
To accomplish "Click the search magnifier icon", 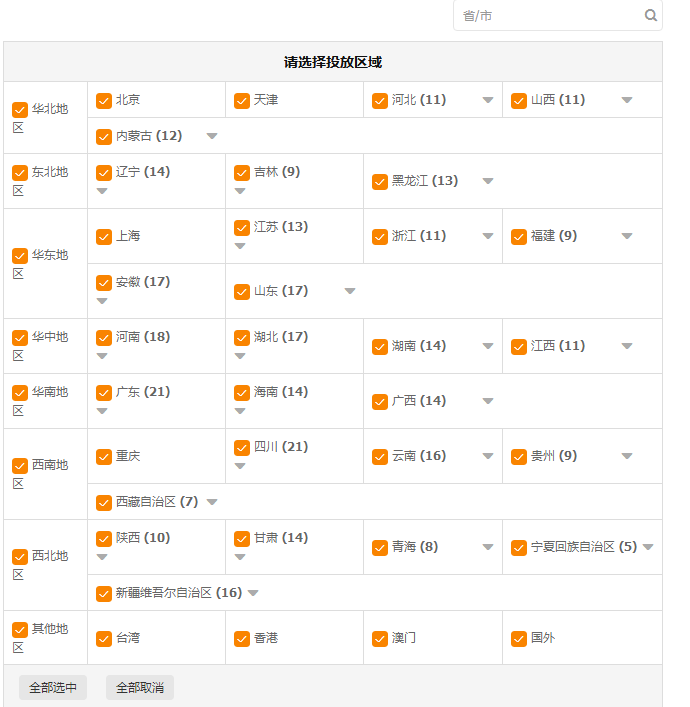I will pos(651,16).
